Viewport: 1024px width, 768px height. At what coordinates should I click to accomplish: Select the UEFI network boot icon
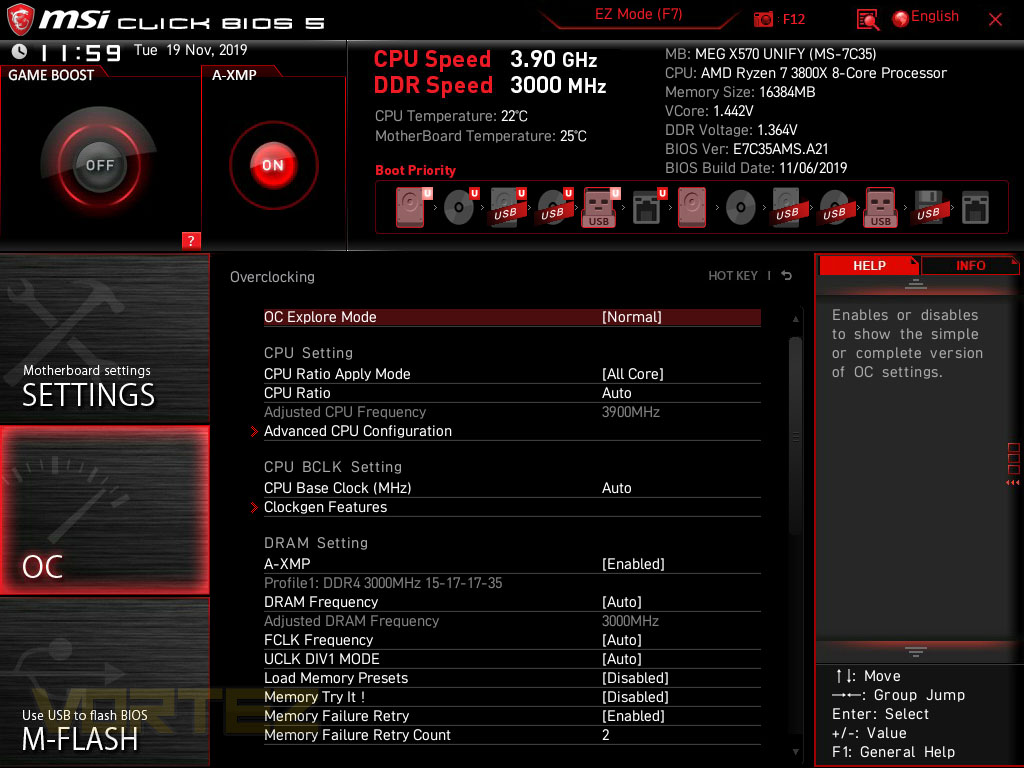(648, 207)
